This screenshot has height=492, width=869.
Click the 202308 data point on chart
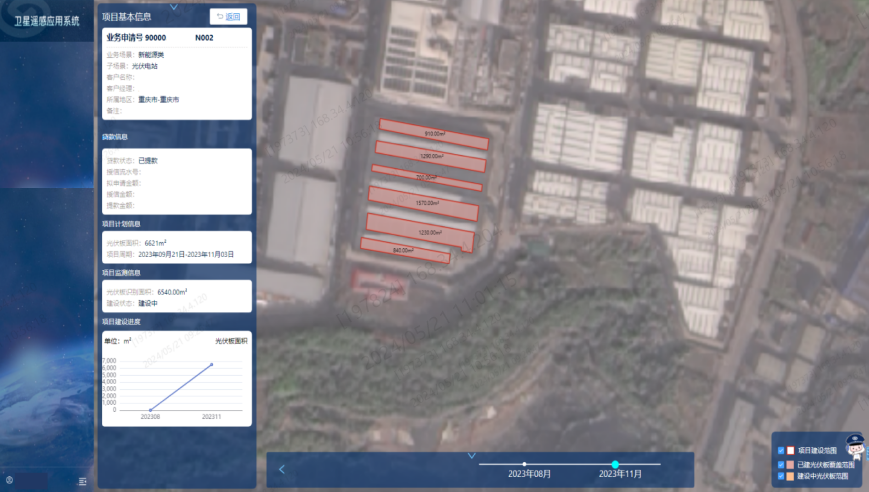point(150,409)
